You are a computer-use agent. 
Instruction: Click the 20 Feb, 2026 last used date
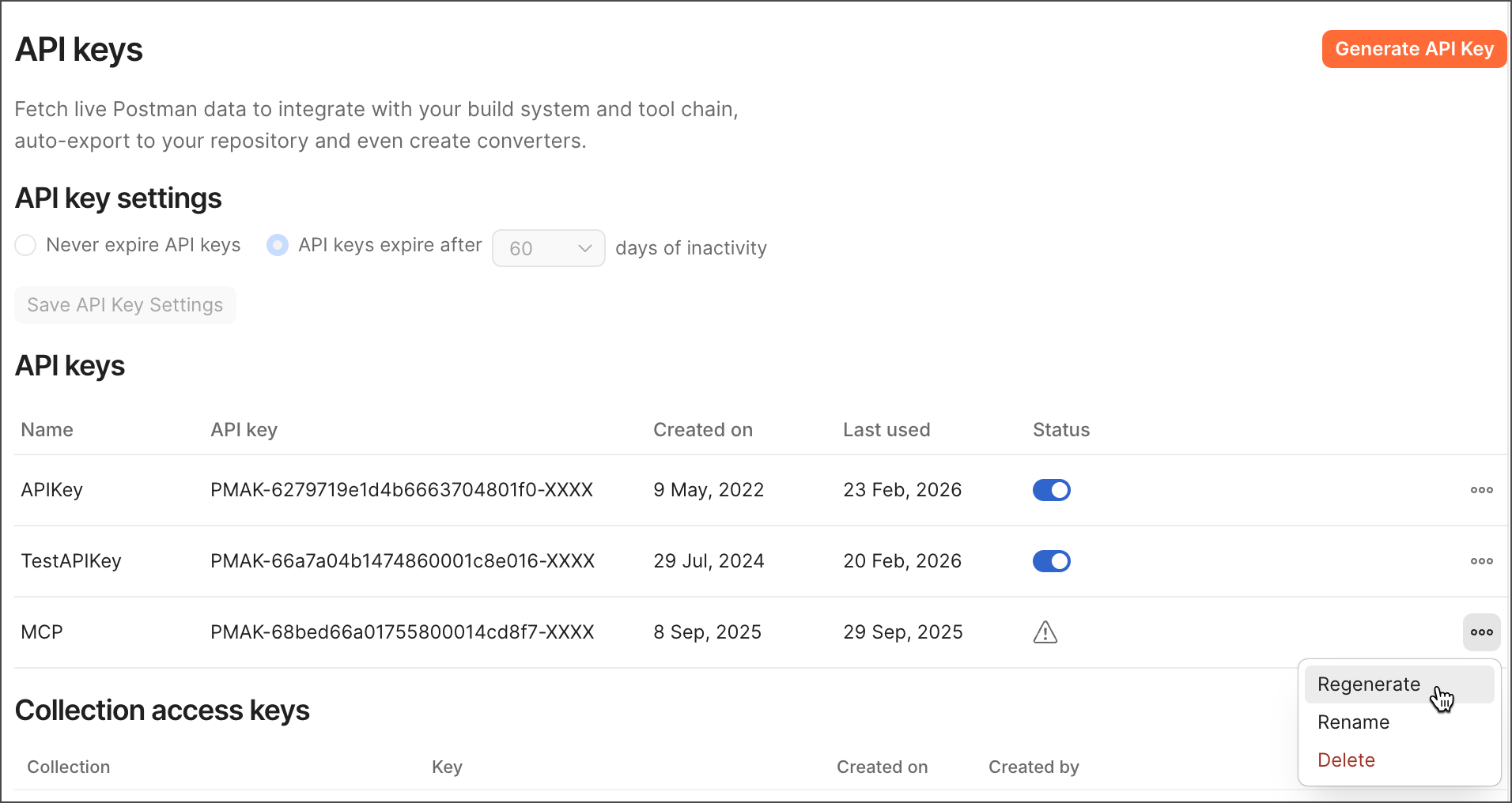(x=902, y=561)
